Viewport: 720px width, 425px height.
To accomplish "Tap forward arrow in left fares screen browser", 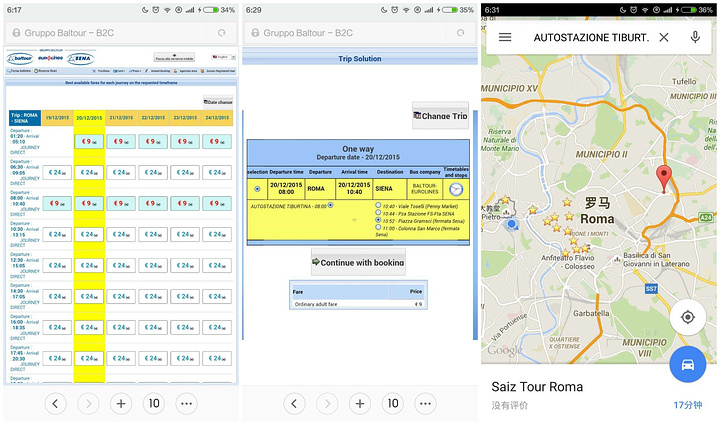I will pyautogui.click(x=88, y=403).
